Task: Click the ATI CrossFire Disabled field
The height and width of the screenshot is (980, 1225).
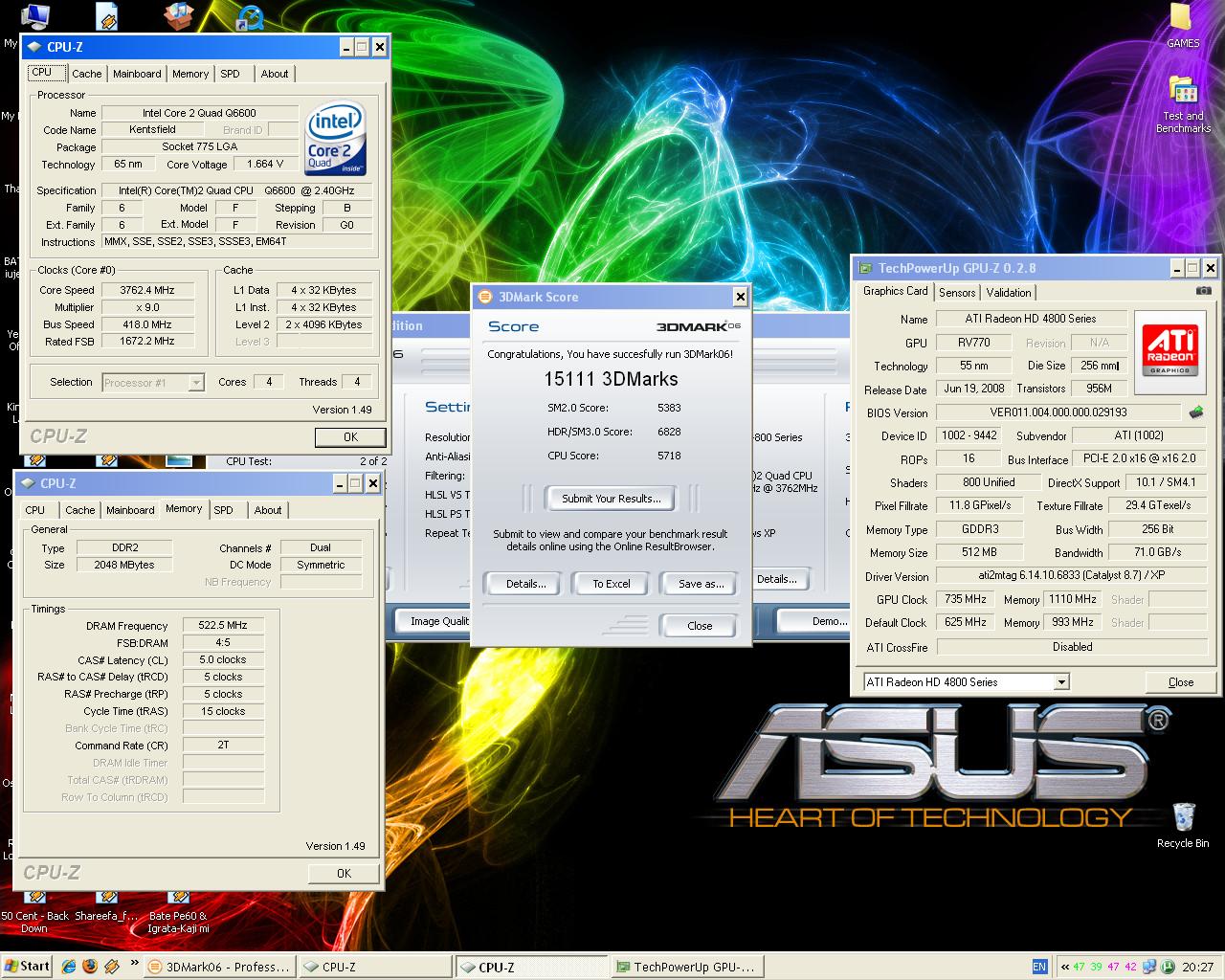Action: point(1072,646)
